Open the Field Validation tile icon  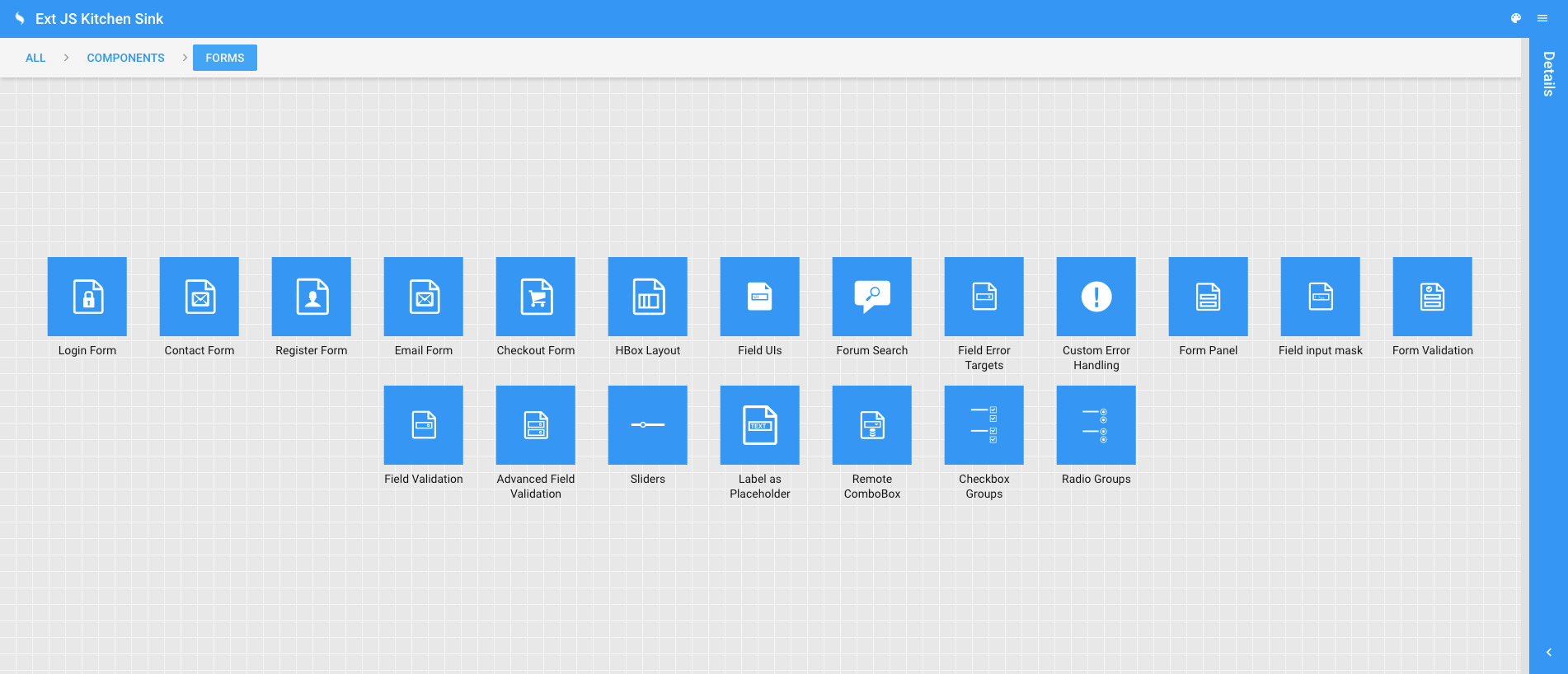point(424,425)
